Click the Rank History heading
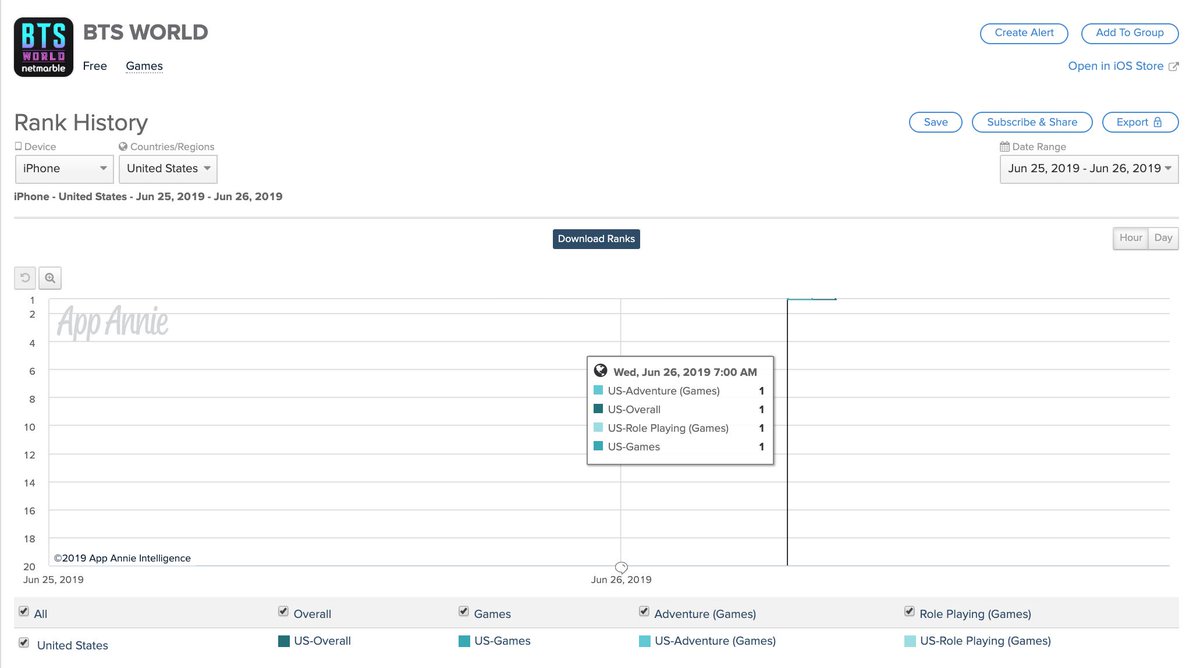Screen dimensions: 1200x668 tap(81, 123)
